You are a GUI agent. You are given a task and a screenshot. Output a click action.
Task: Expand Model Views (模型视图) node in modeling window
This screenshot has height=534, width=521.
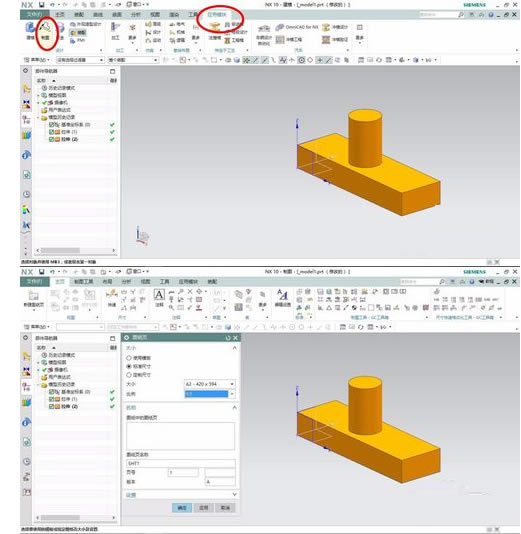point(38,95)
